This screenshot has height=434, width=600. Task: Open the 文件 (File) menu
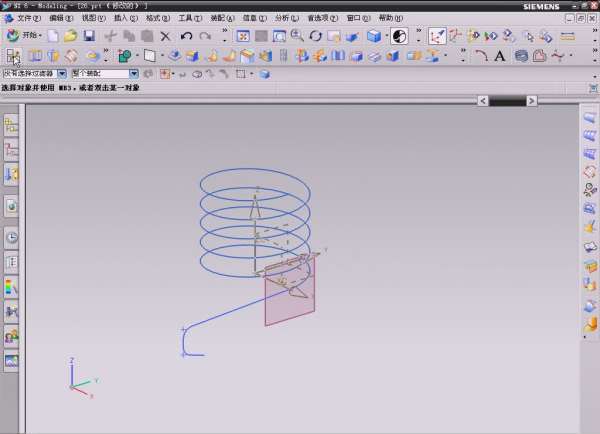click(28, 18)
